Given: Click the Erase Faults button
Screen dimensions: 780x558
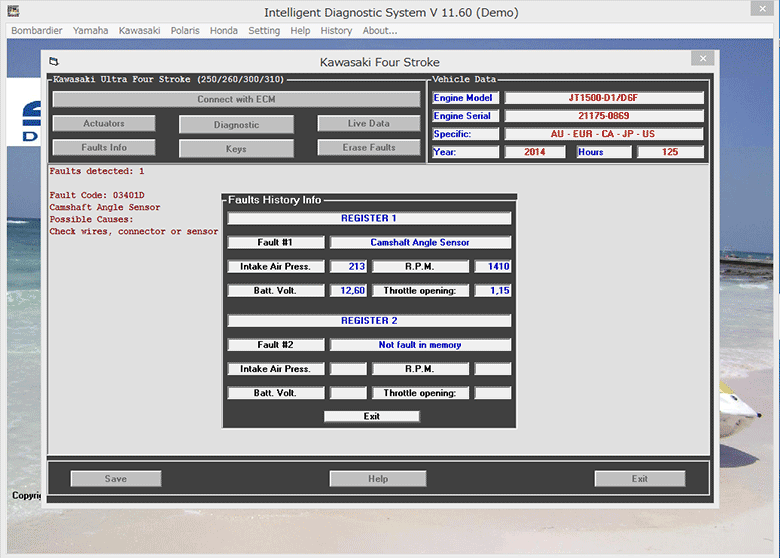Looking at the screenshot, I should [x=369, y=147].
